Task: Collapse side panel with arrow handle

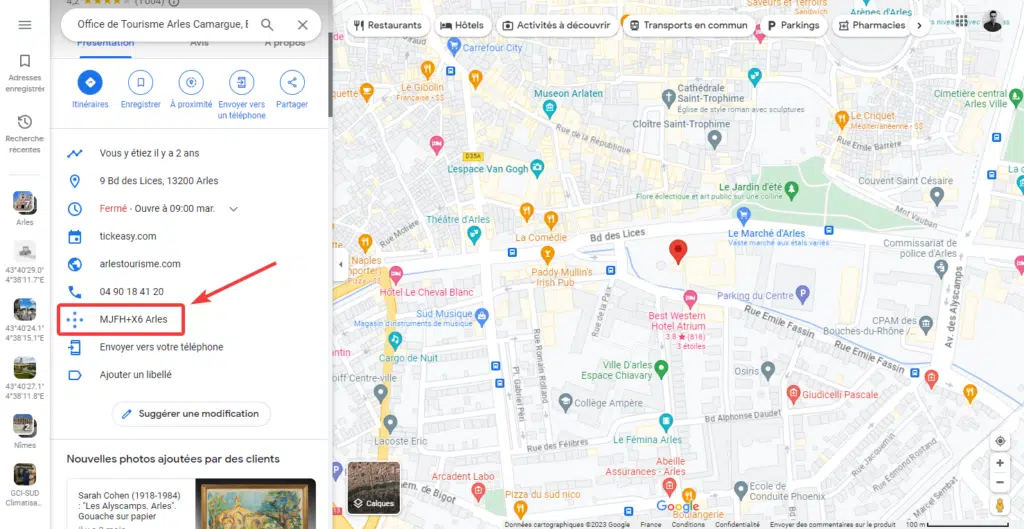Action: click(339, 264)
